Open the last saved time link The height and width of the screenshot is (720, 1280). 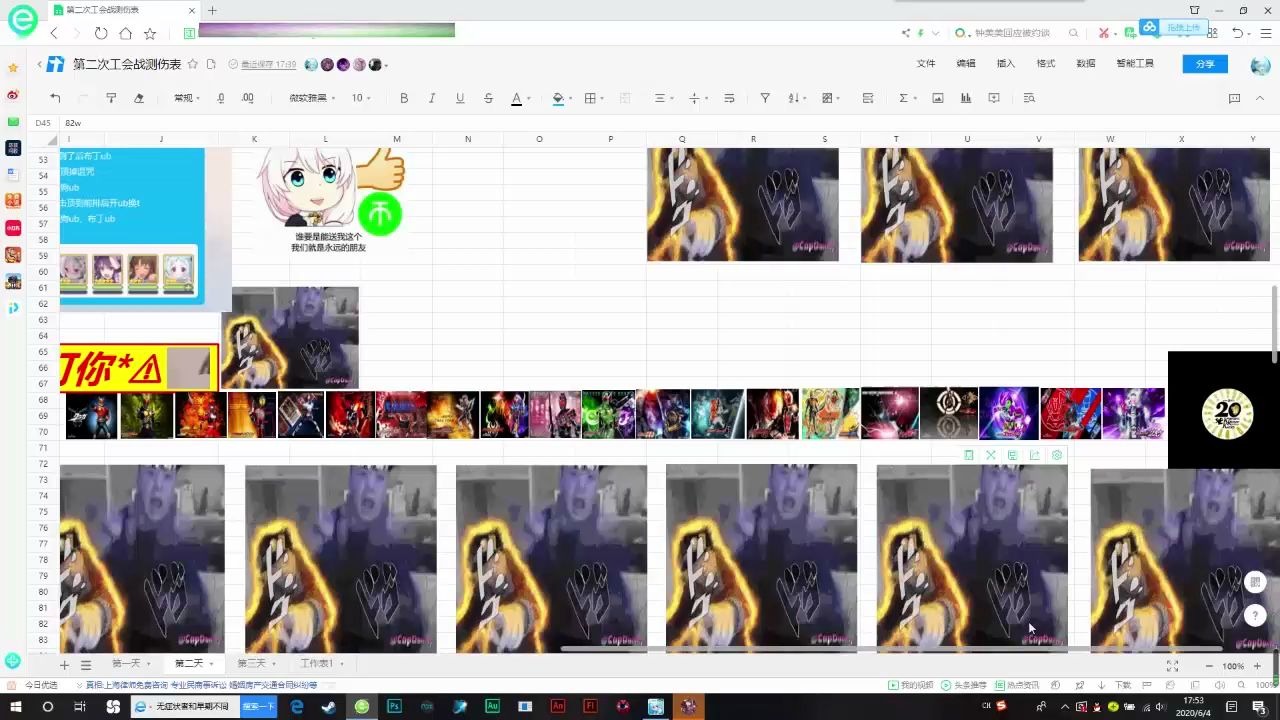(269, 65)
